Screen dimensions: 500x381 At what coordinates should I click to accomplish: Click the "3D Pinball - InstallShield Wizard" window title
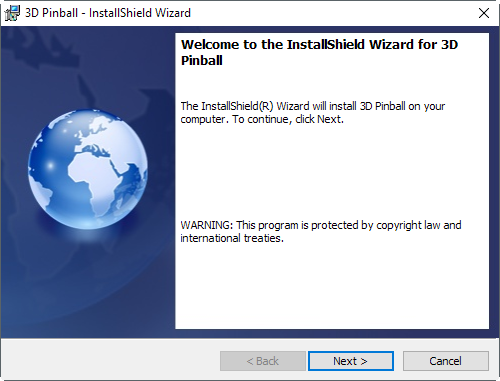tap(108, 13)
